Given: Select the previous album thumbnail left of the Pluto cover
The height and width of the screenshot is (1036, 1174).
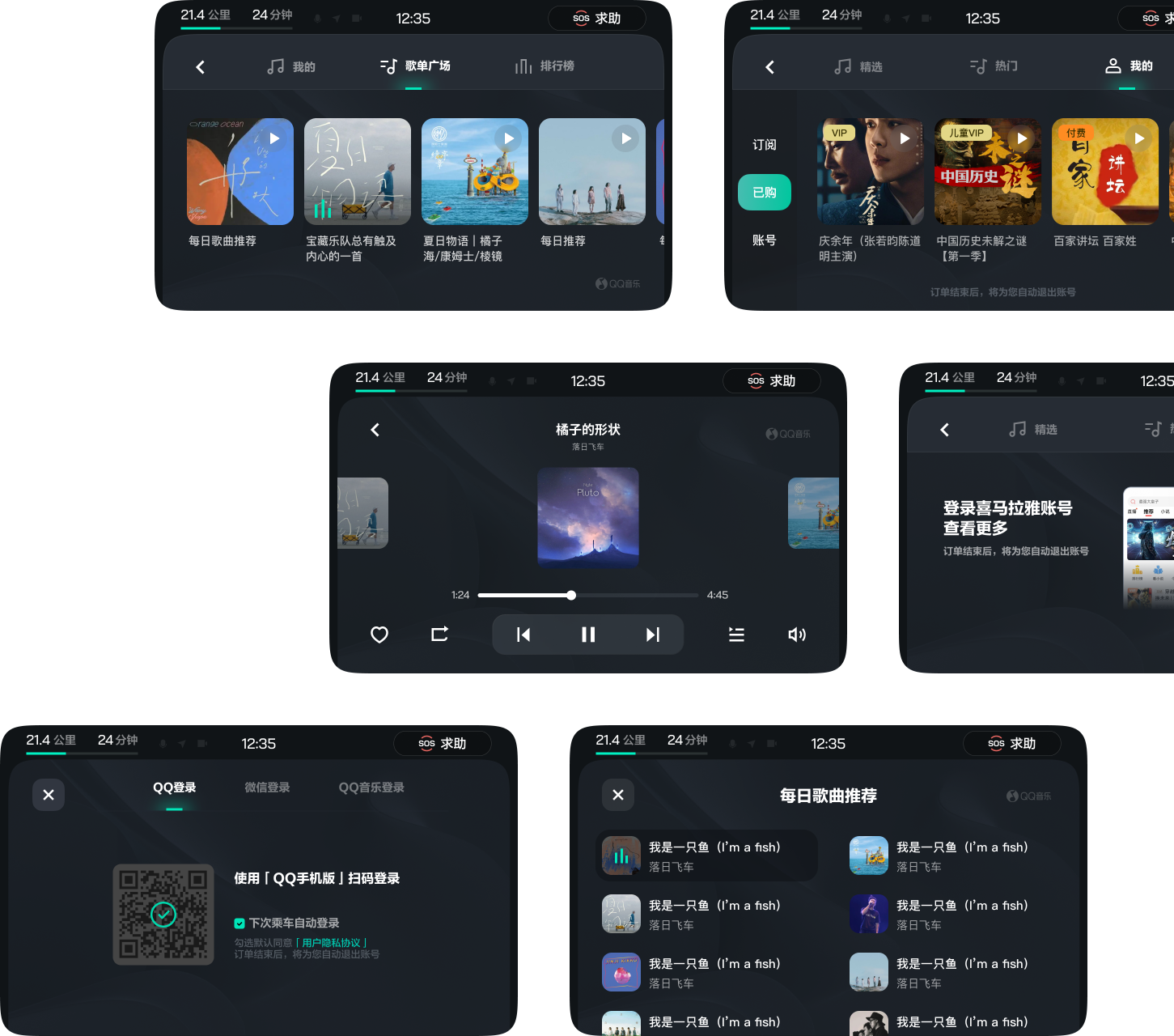Looking at the screenshot, I should point(362,513).
